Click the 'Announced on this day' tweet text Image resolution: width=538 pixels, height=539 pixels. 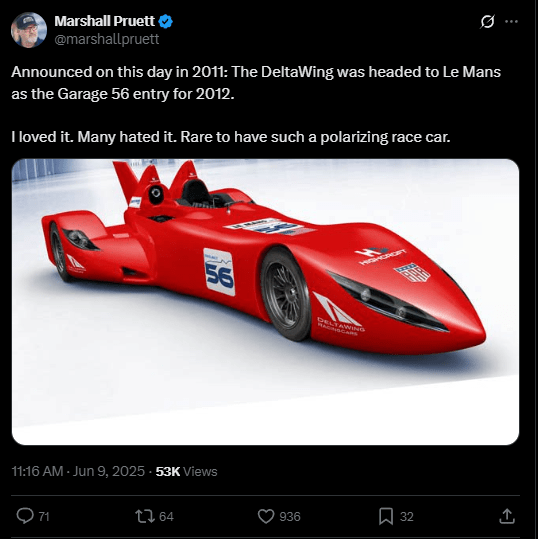[256, 83]
